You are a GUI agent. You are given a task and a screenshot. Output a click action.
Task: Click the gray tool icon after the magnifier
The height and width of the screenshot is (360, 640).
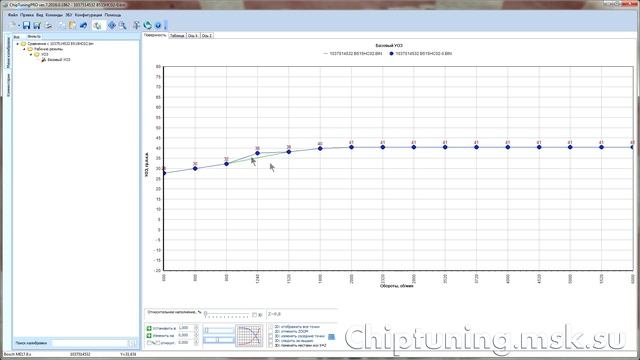pos(136,25)
